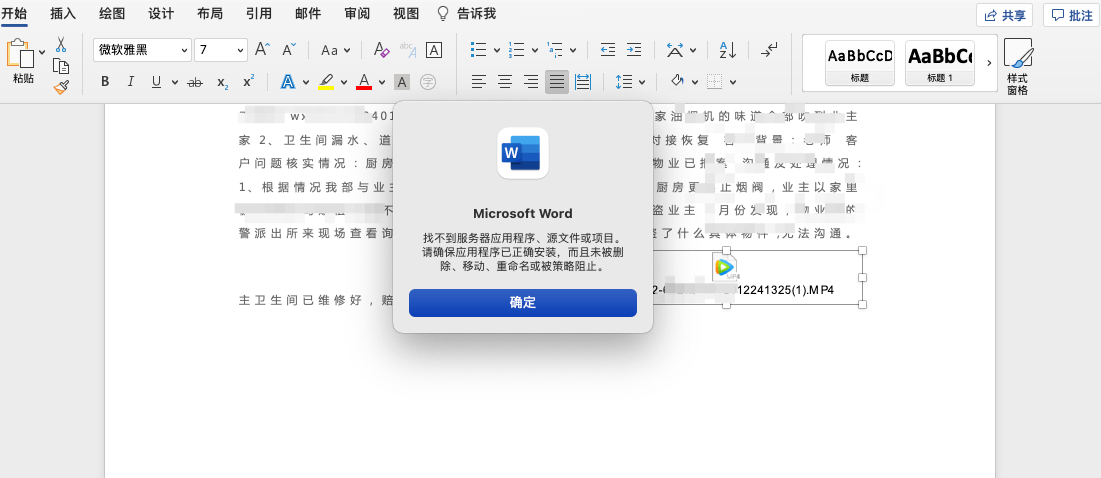Toggle character shading gray A
Viewport: 1101px width, 478px height.
[x=402, y=83]
